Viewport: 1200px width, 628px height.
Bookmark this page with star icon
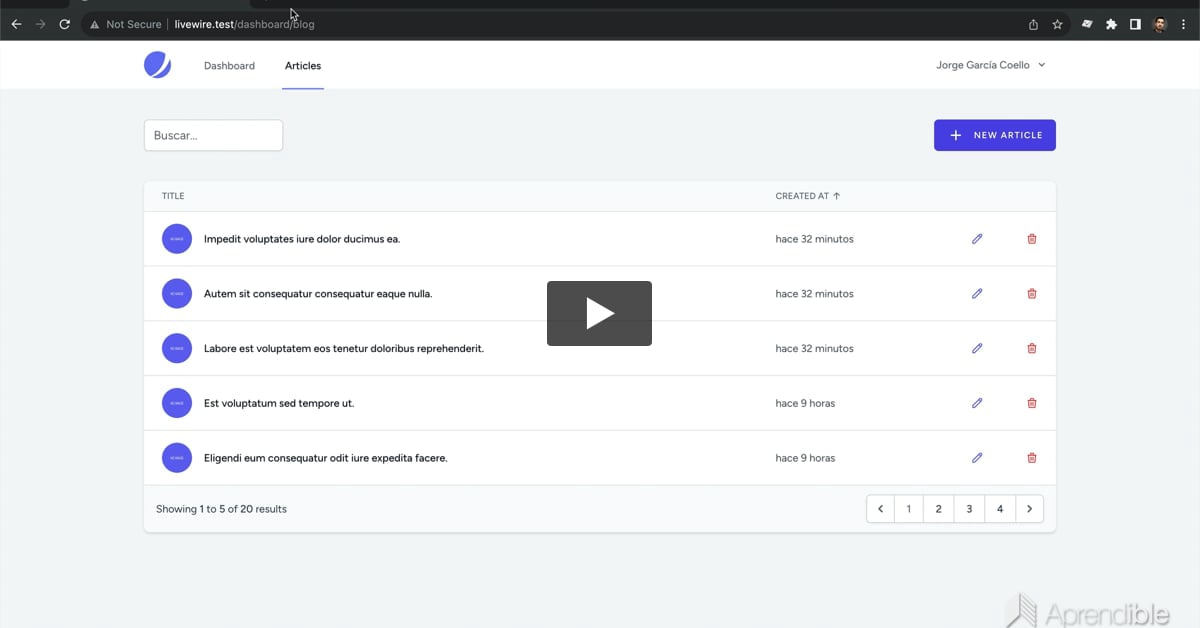[1057, 24]
